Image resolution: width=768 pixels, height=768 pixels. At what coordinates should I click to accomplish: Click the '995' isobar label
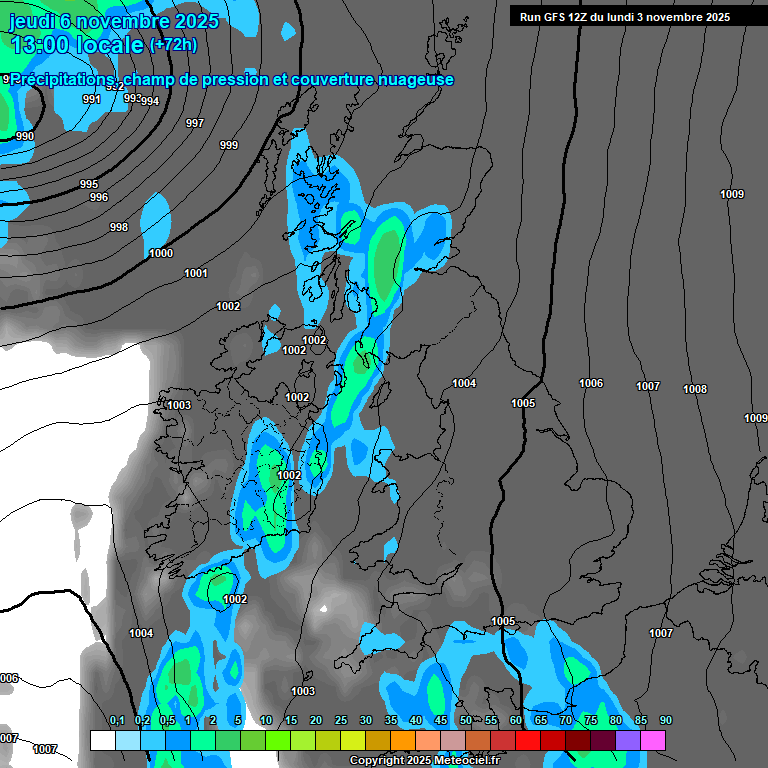[89, 184]
